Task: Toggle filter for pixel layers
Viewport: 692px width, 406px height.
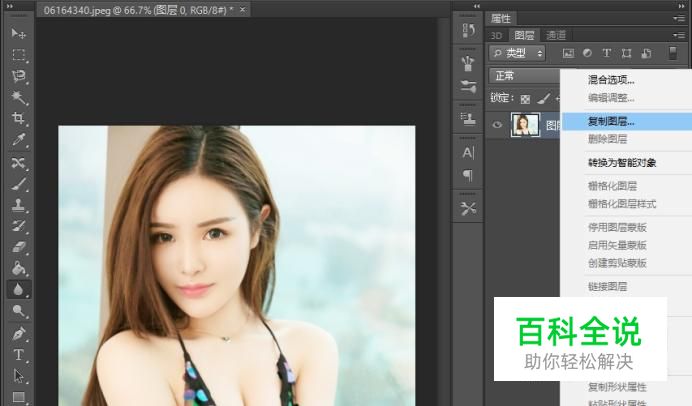Action: 568,53
